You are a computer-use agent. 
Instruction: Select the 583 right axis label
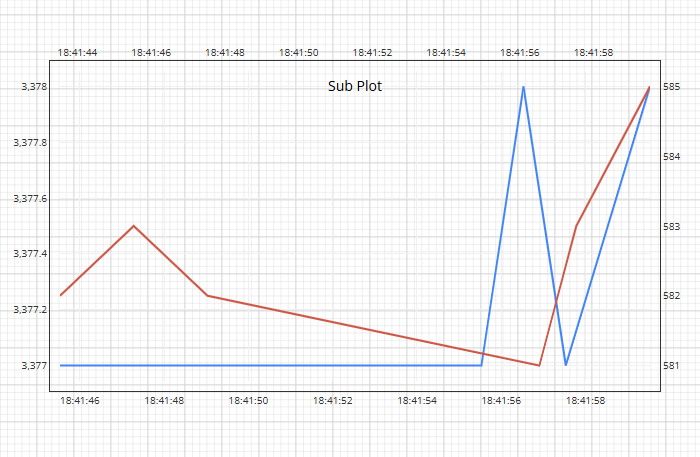click(x=671, y=227)
